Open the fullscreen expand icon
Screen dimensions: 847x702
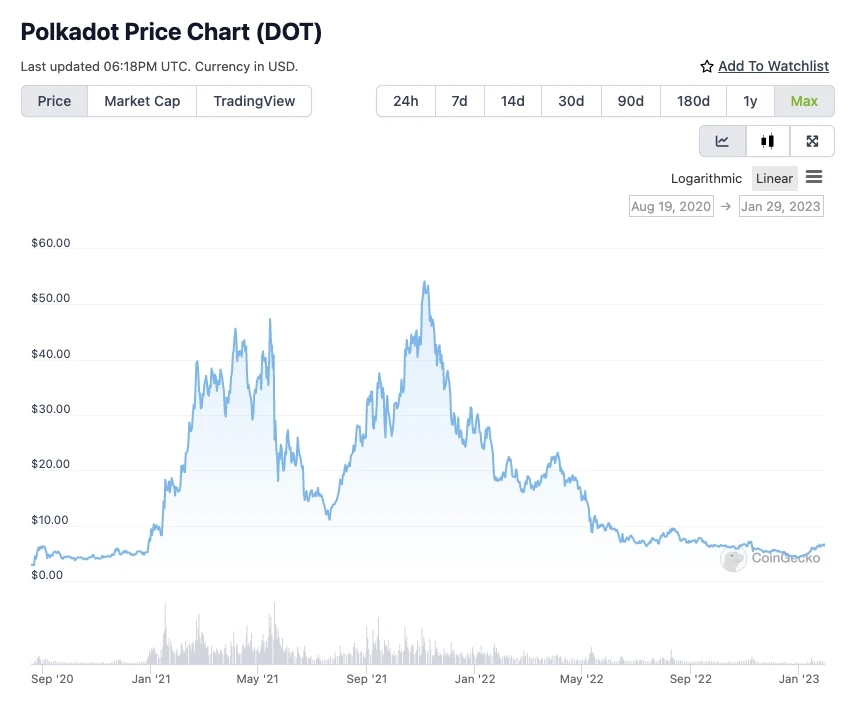[812, 141]
